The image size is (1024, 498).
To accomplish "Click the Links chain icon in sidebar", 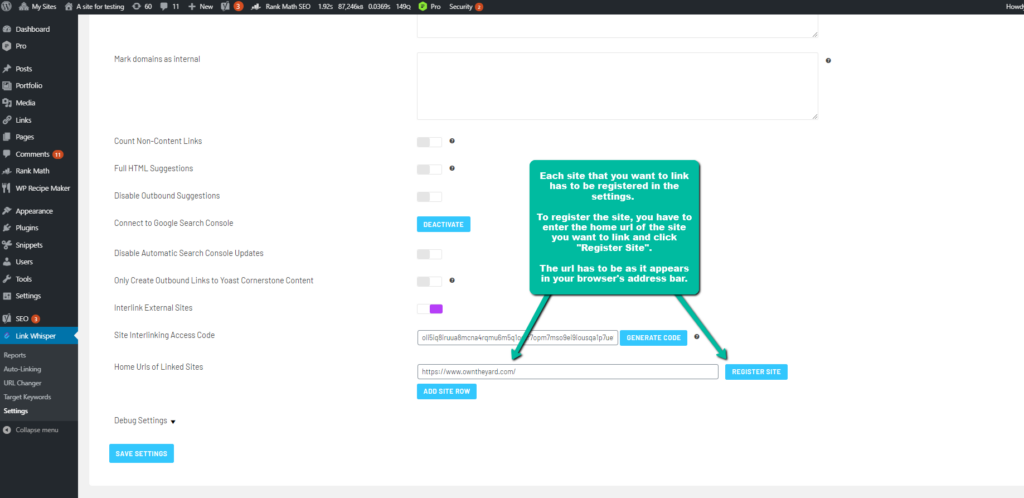I will tap(7, 120).
